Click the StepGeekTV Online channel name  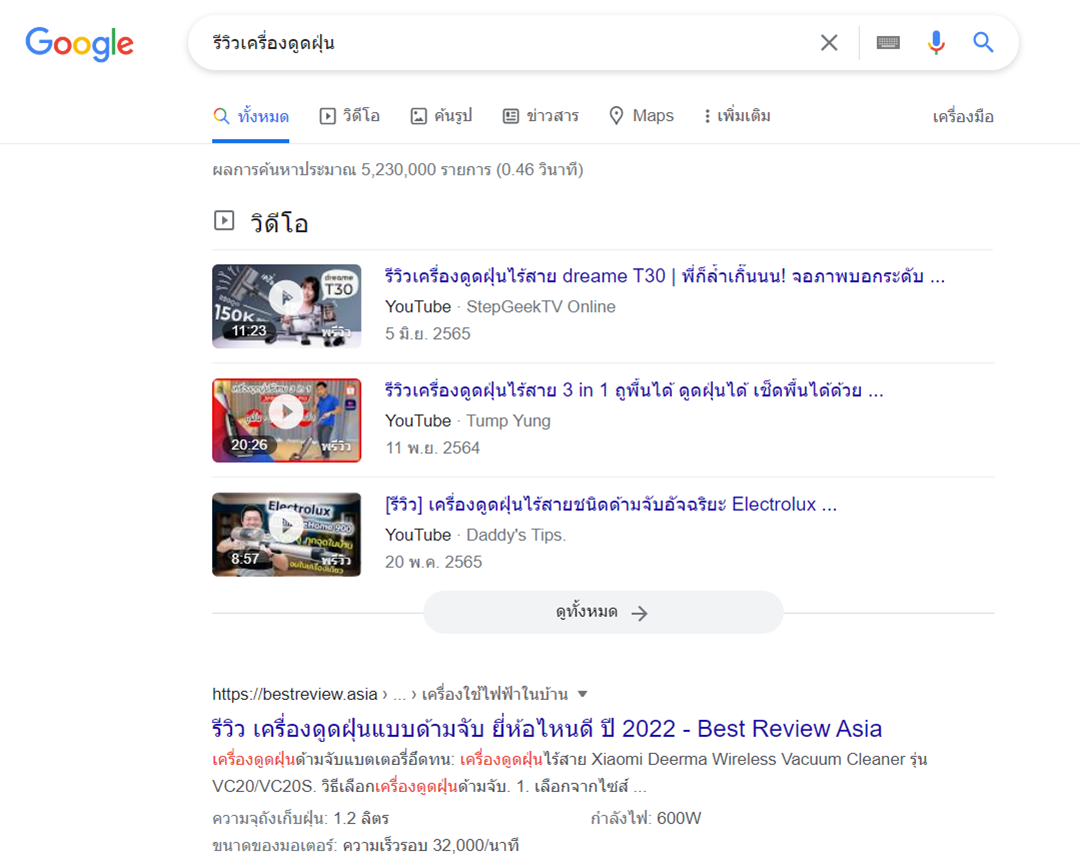(x=541, y=307)
